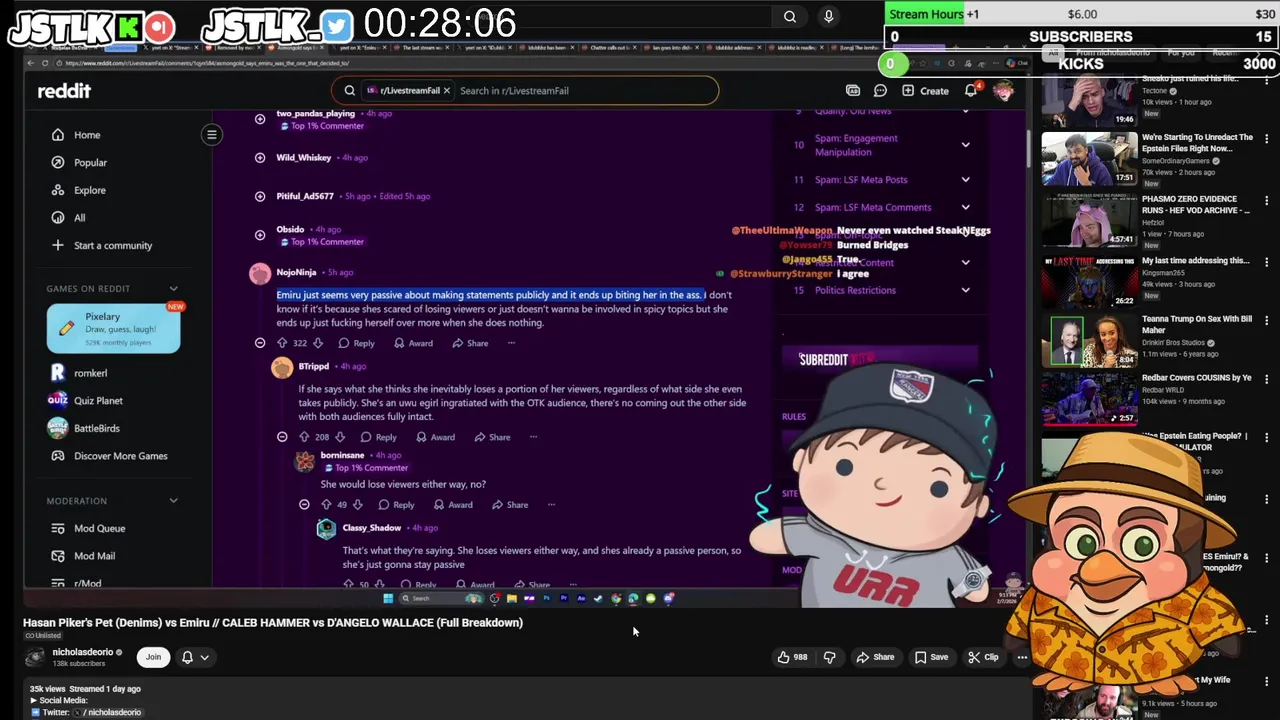The width and height of the screenshot is (1280, 720).
Task: Give an Award to BTrippd's comment
Action: (x=435, y=437)
